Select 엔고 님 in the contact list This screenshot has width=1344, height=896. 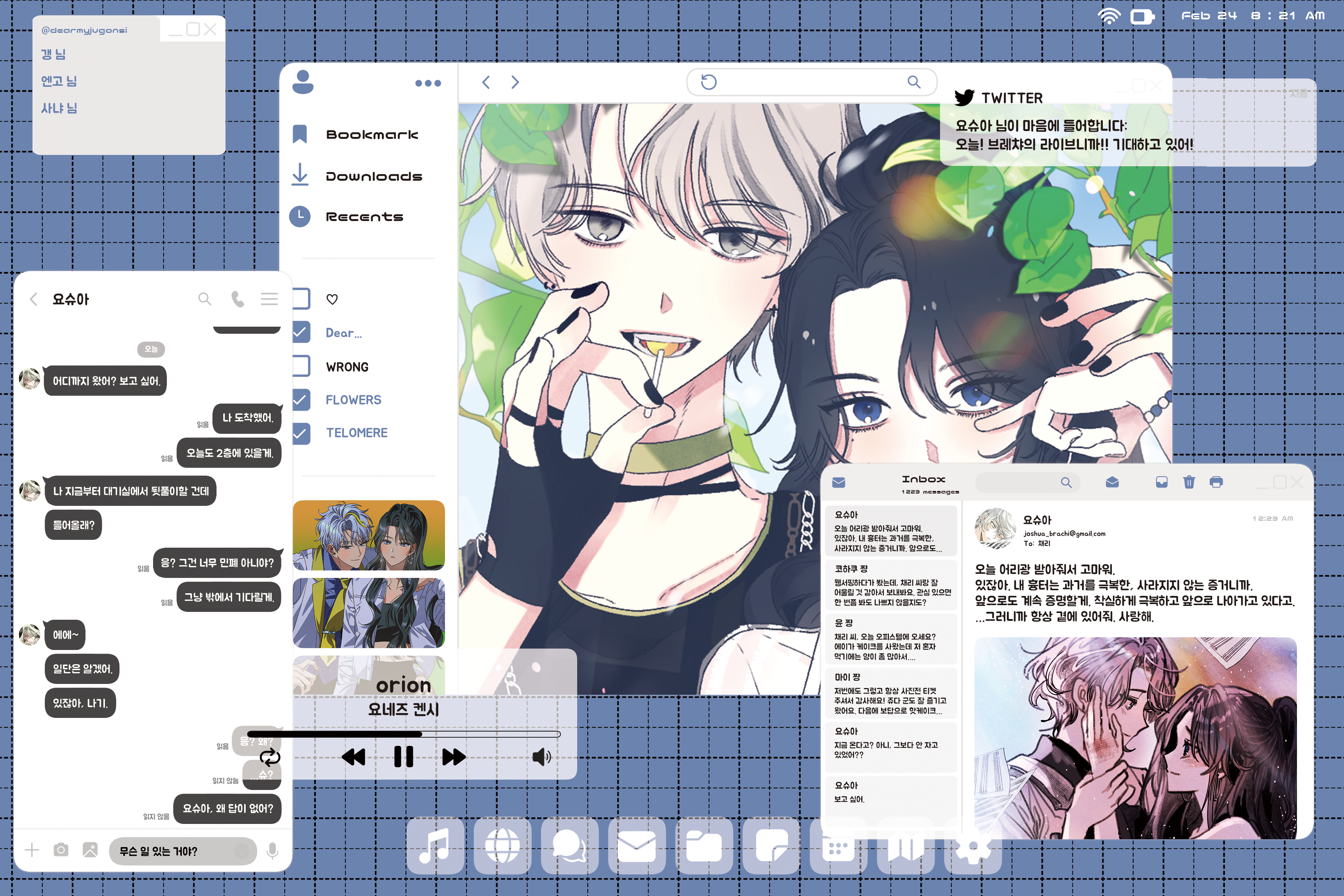tap(59, 81)
